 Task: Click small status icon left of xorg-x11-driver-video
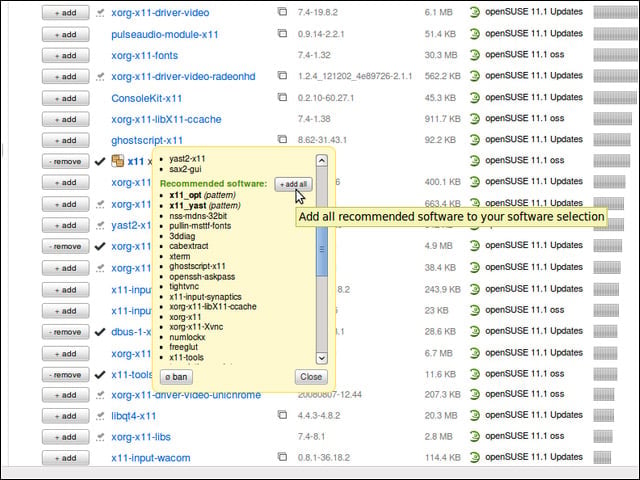pos(100,13)
